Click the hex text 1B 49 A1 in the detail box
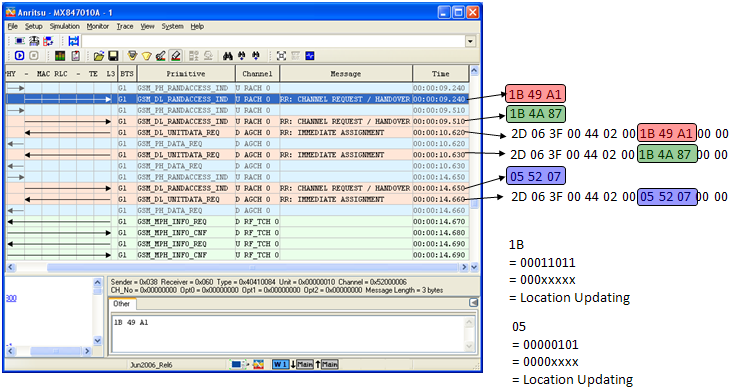The width and height of the screenshot is (731, 389). (x=131, y=322)
